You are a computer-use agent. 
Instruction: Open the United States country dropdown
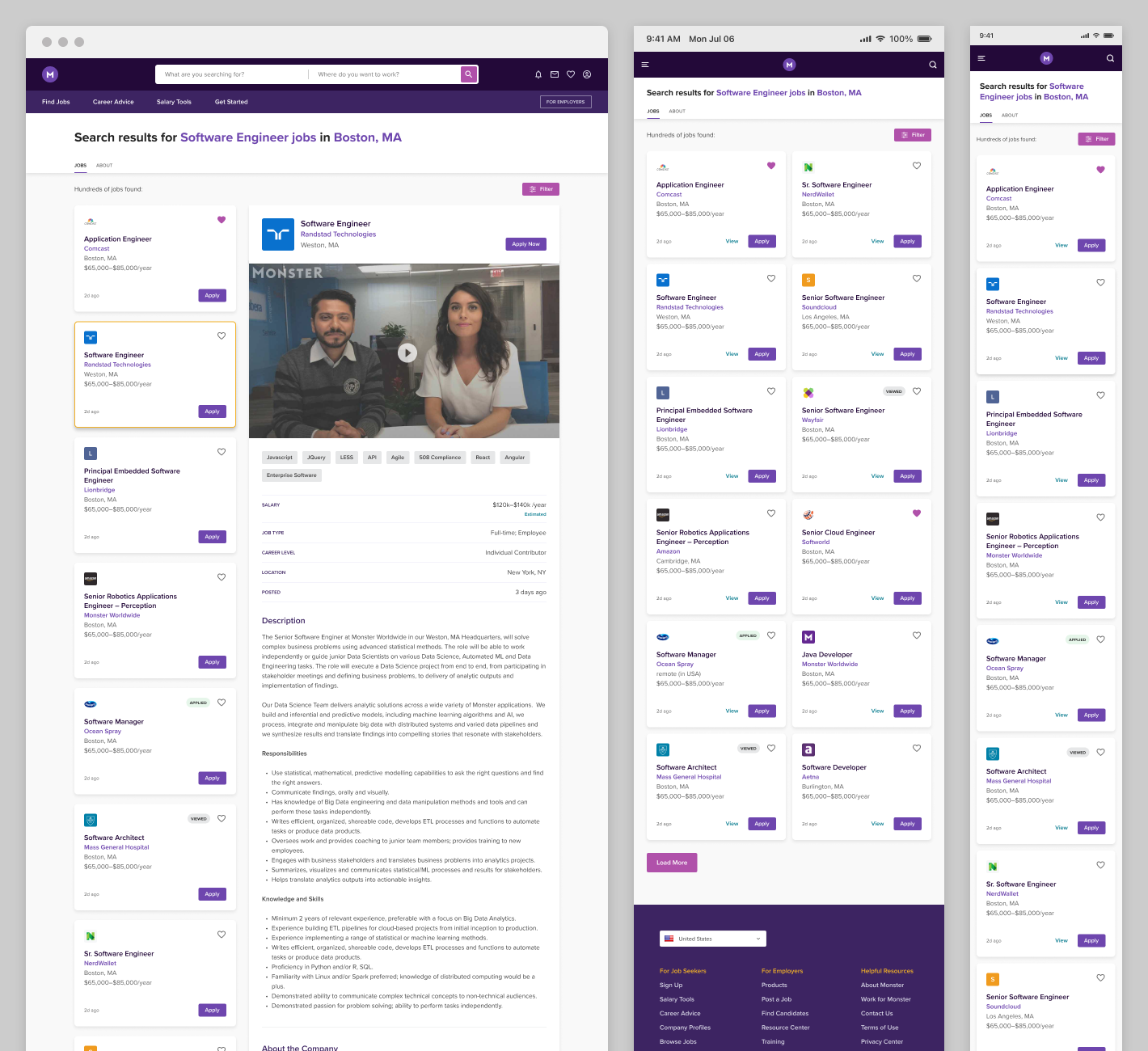point(712,939)
